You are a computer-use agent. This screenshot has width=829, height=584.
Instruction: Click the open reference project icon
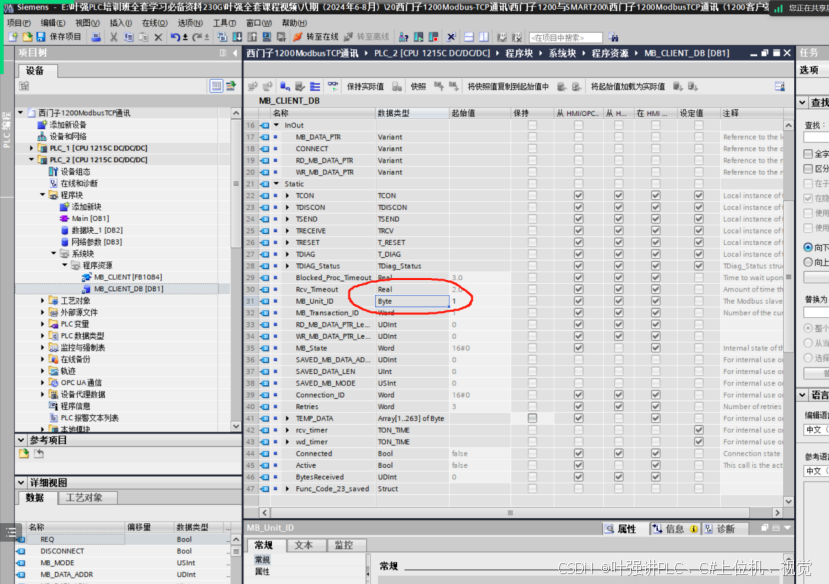24,453
